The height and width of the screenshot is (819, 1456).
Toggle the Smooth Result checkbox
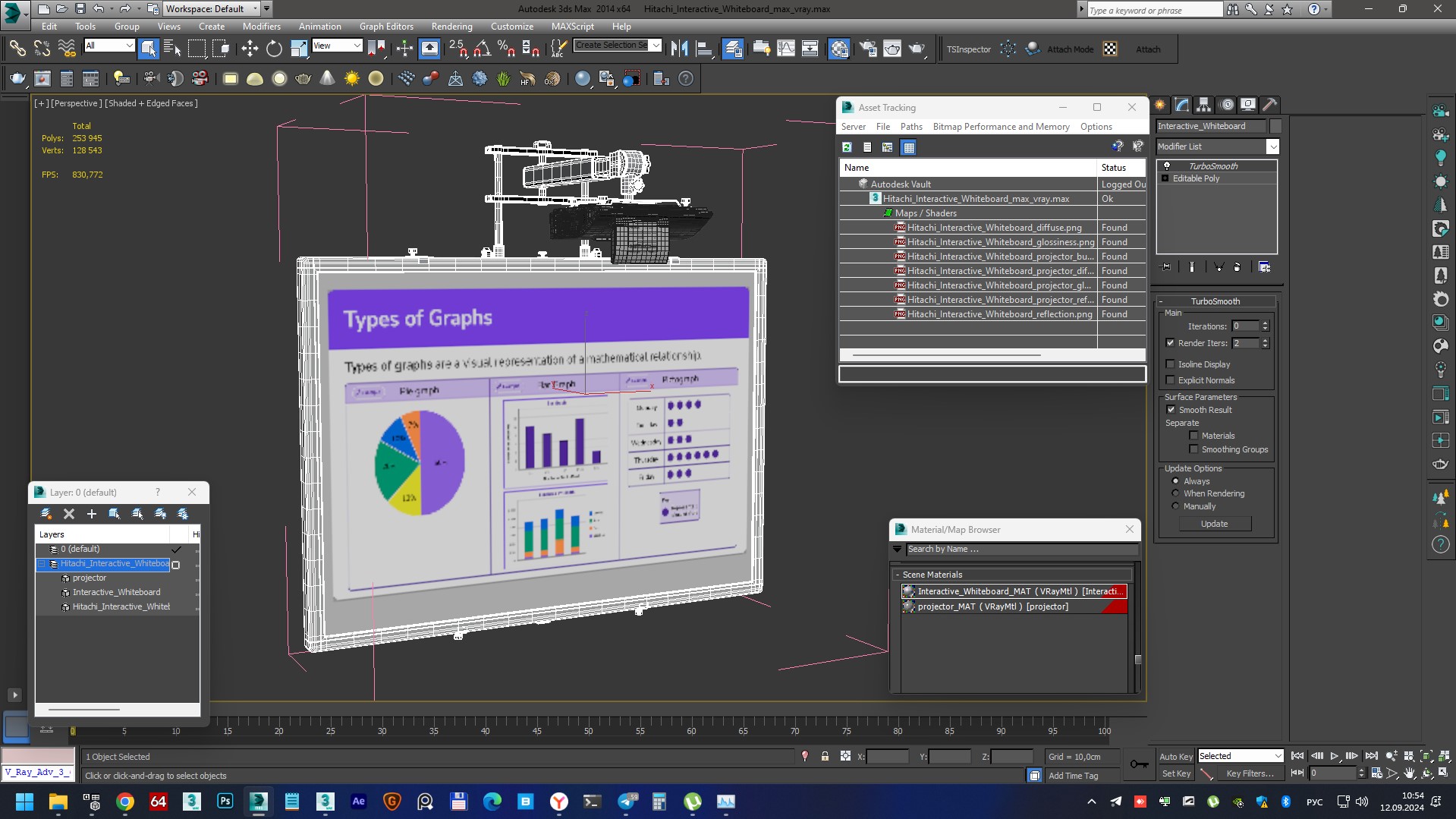click(x=1171, y=410)
